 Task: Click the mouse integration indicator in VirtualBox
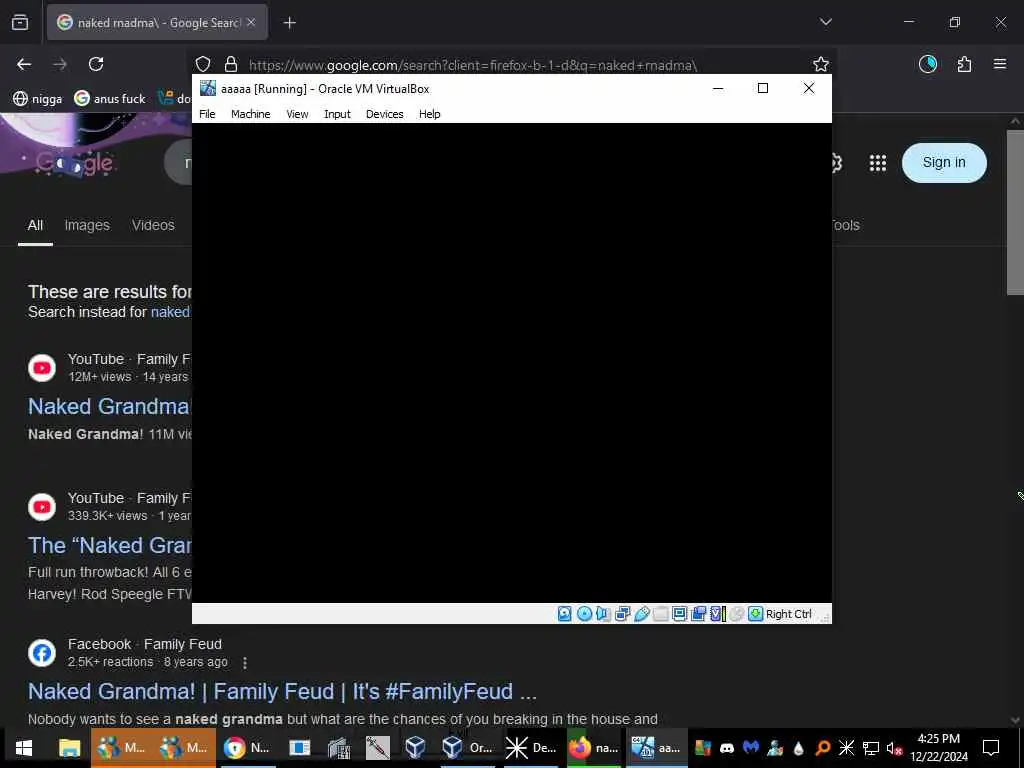pos(737,614)
